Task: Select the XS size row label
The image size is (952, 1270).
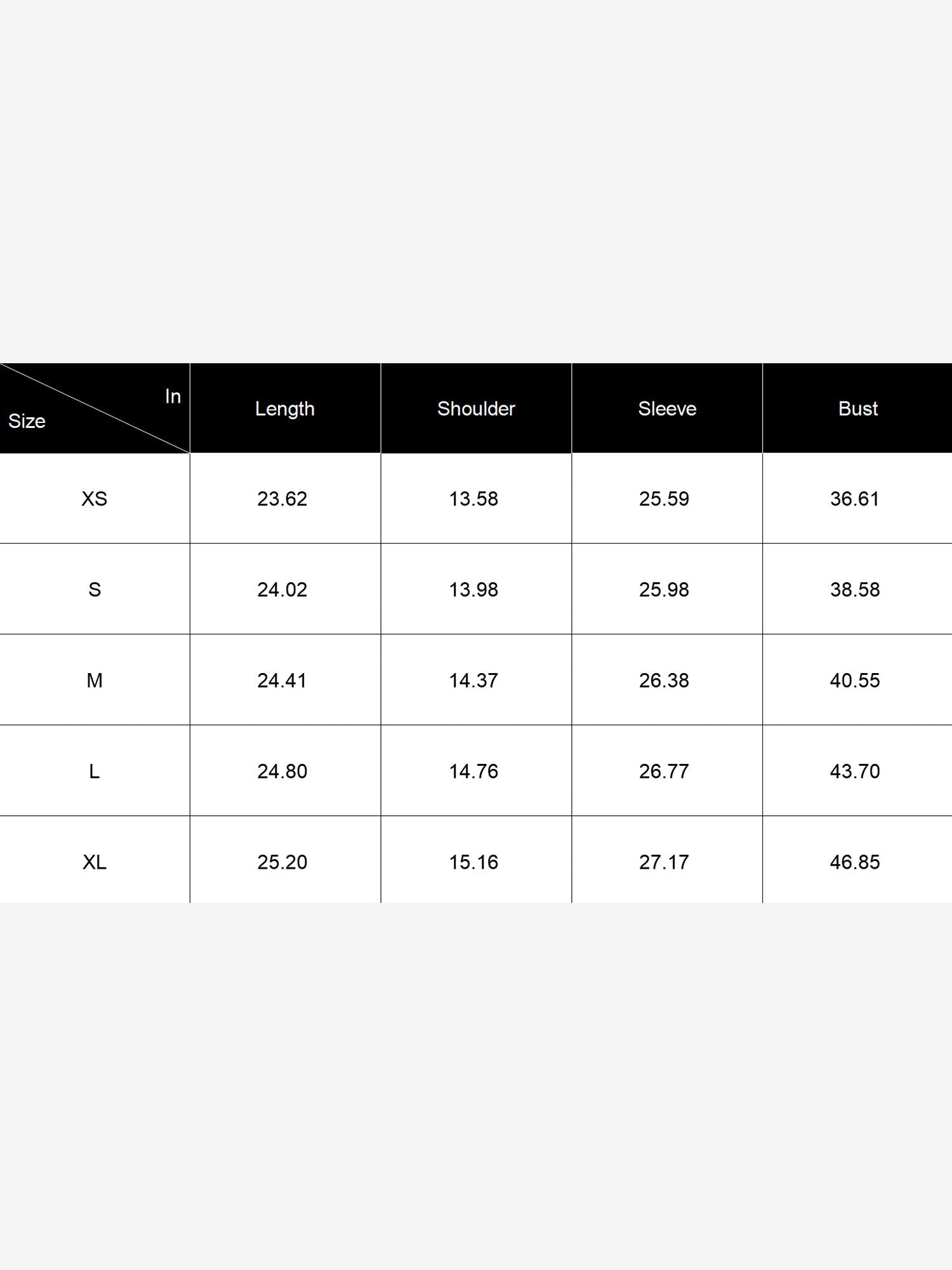Action: tap(95, 499)
